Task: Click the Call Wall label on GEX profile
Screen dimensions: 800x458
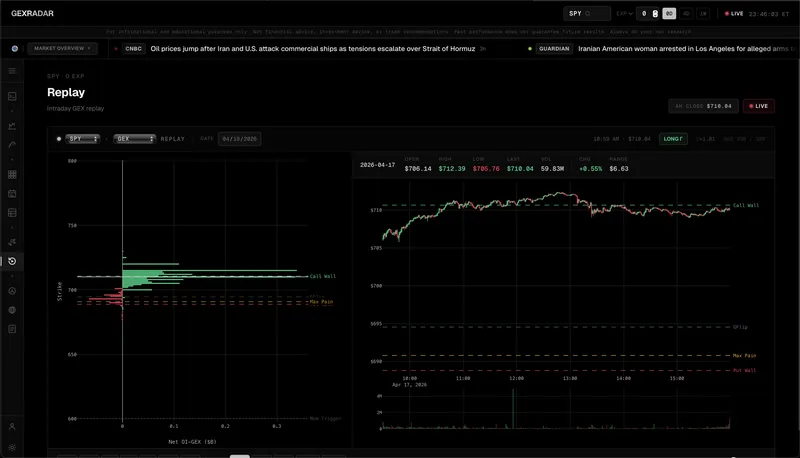Action: [323, 276]
